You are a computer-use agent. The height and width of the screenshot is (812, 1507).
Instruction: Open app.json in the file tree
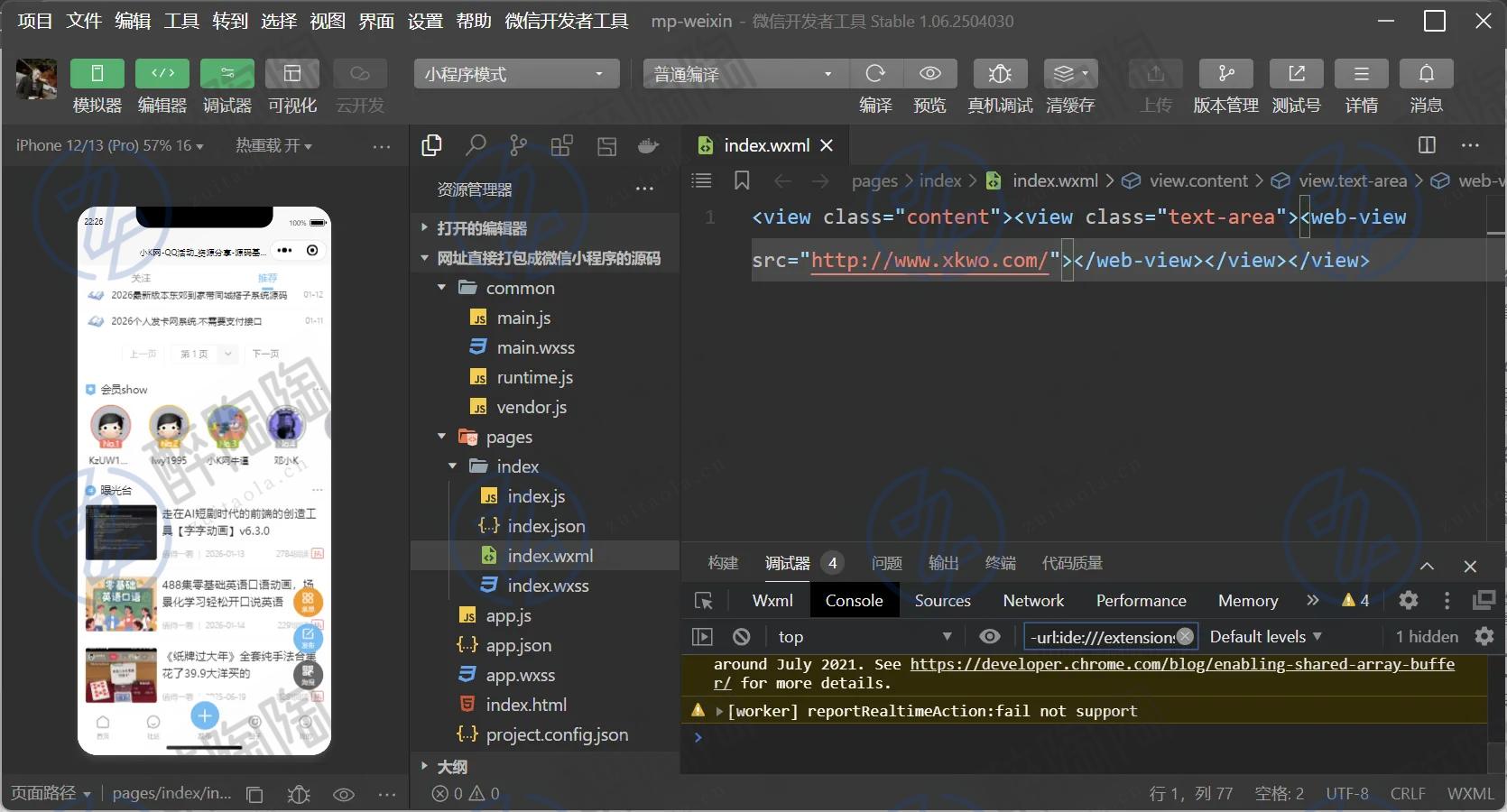point(518,645)
